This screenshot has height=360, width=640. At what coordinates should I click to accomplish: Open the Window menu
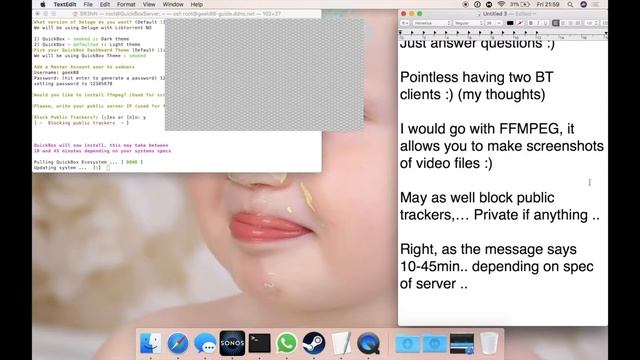point(173,4)
